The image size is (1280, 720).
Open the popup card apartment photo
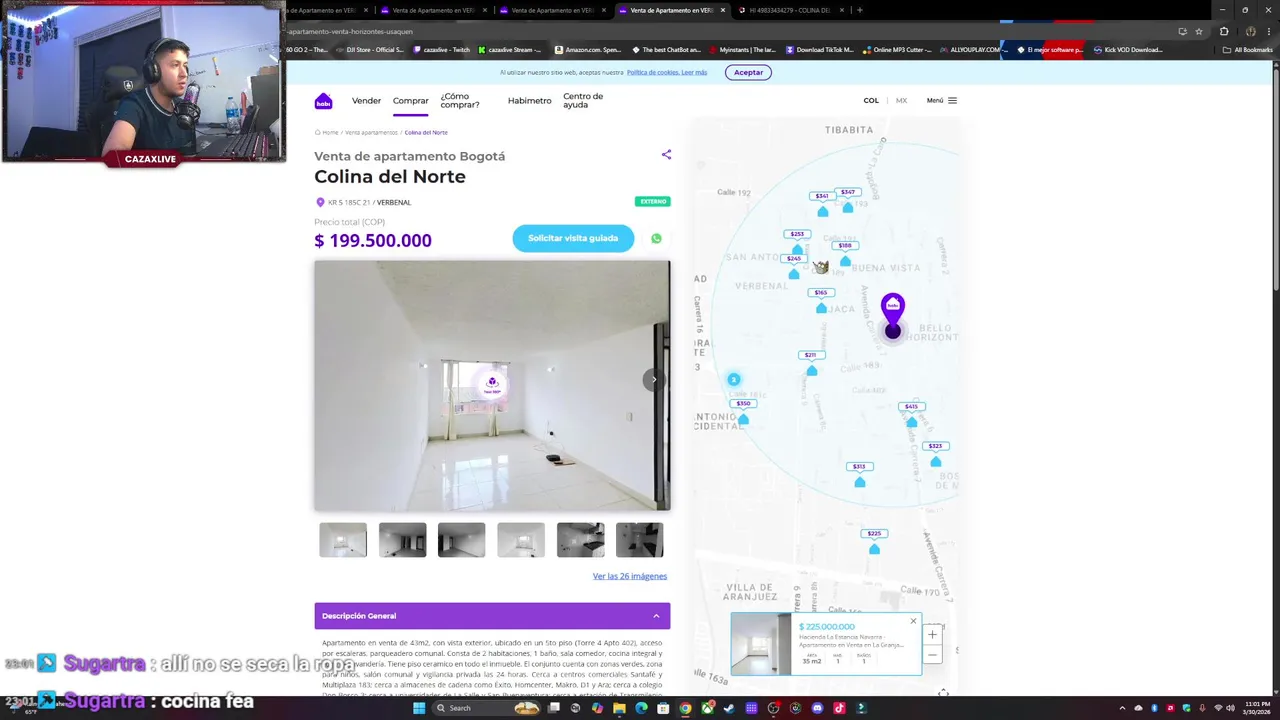(761, 644)
